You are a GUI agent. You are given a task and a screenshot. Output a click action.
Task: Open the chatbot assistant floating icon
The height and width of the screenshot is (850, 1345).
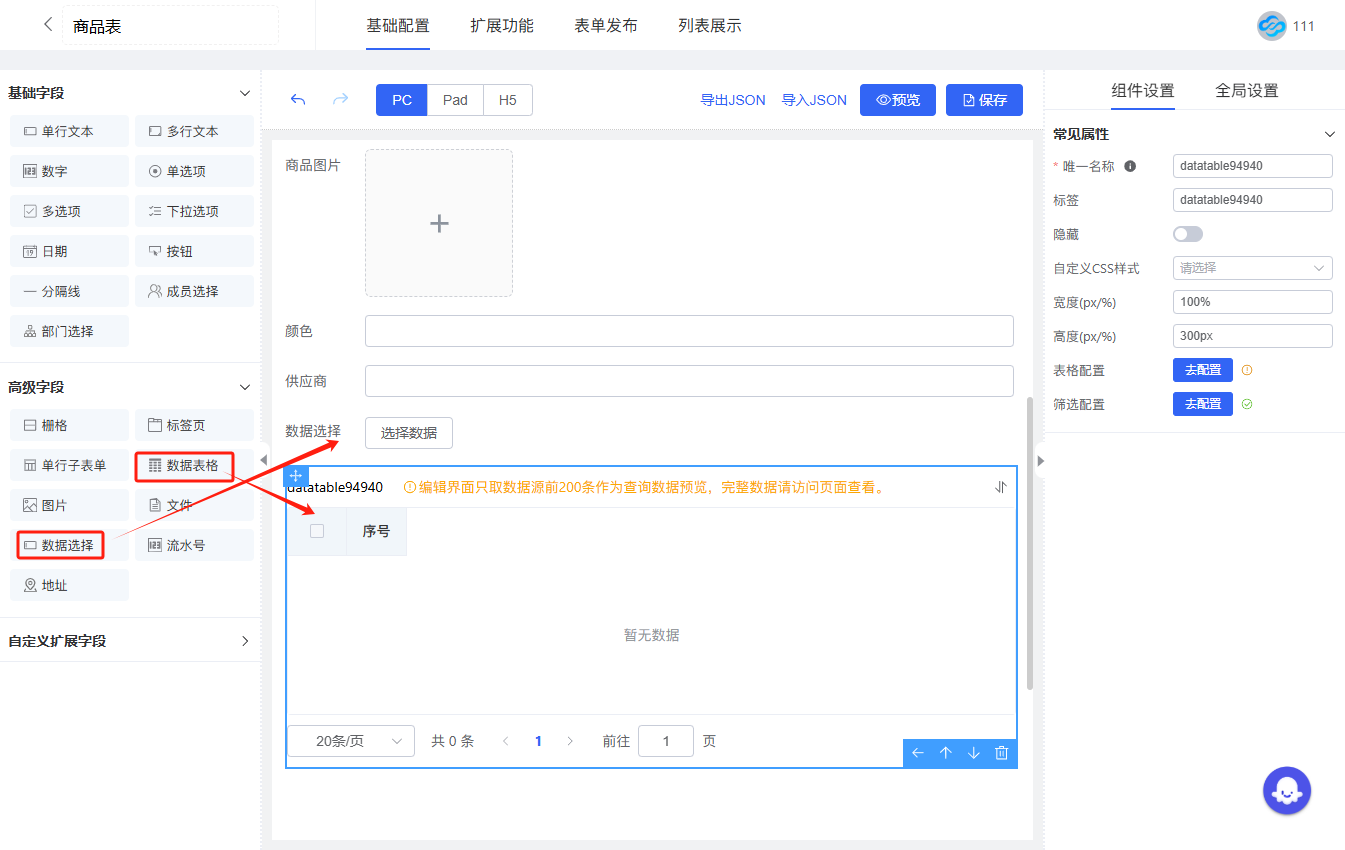coord(1286,791)
